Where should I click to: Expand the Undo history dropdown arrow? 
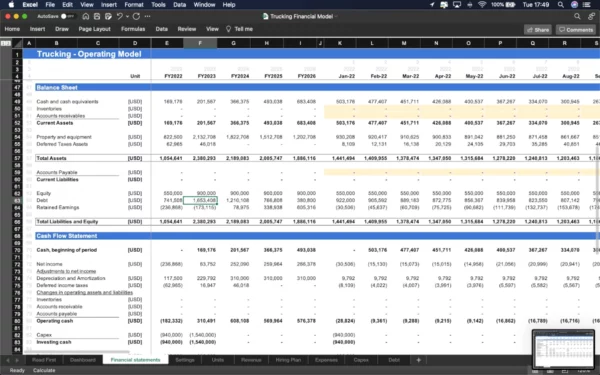127,16
